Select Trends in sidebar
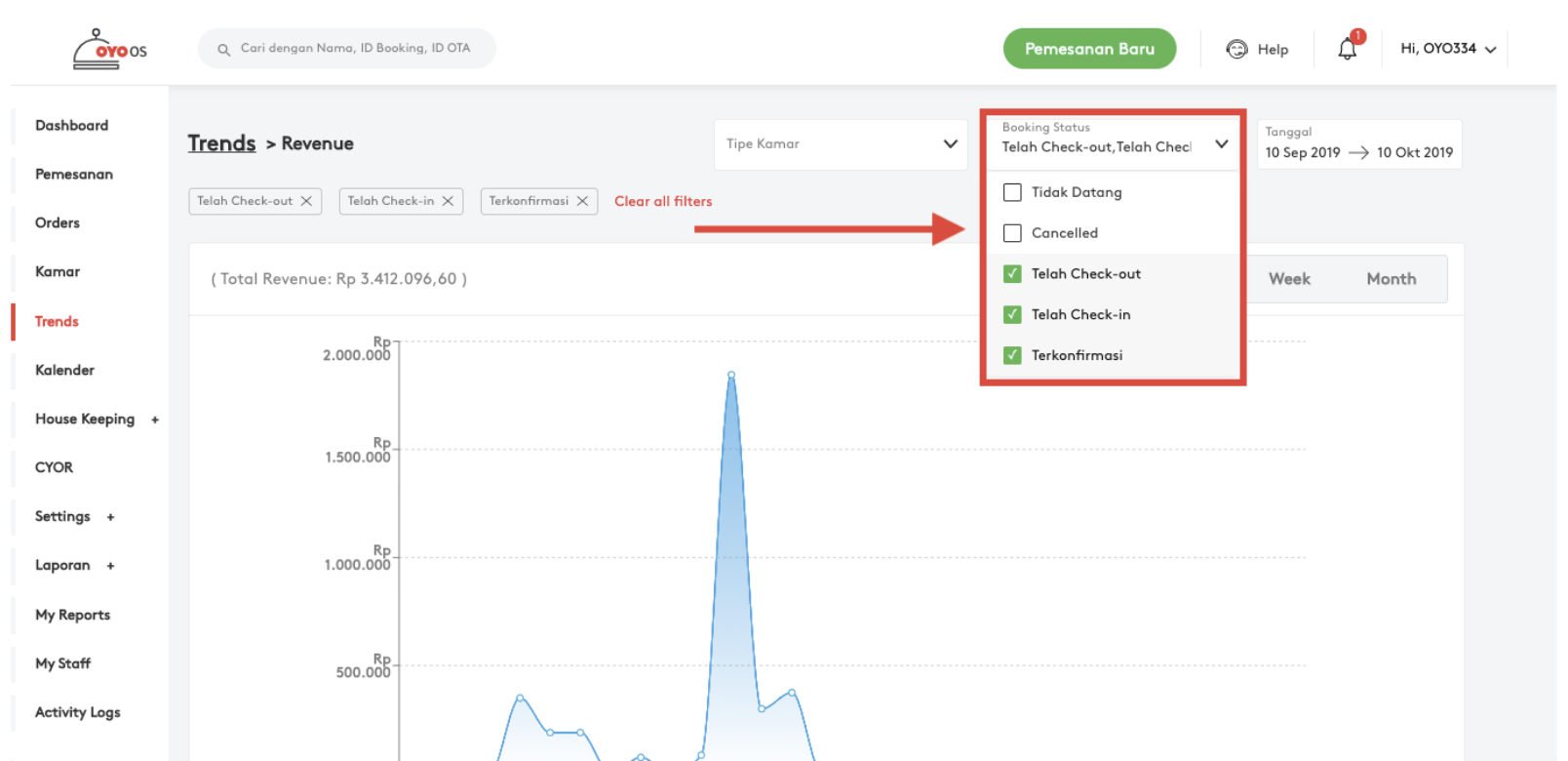The image size is (1568, 761). coord(57,322)
